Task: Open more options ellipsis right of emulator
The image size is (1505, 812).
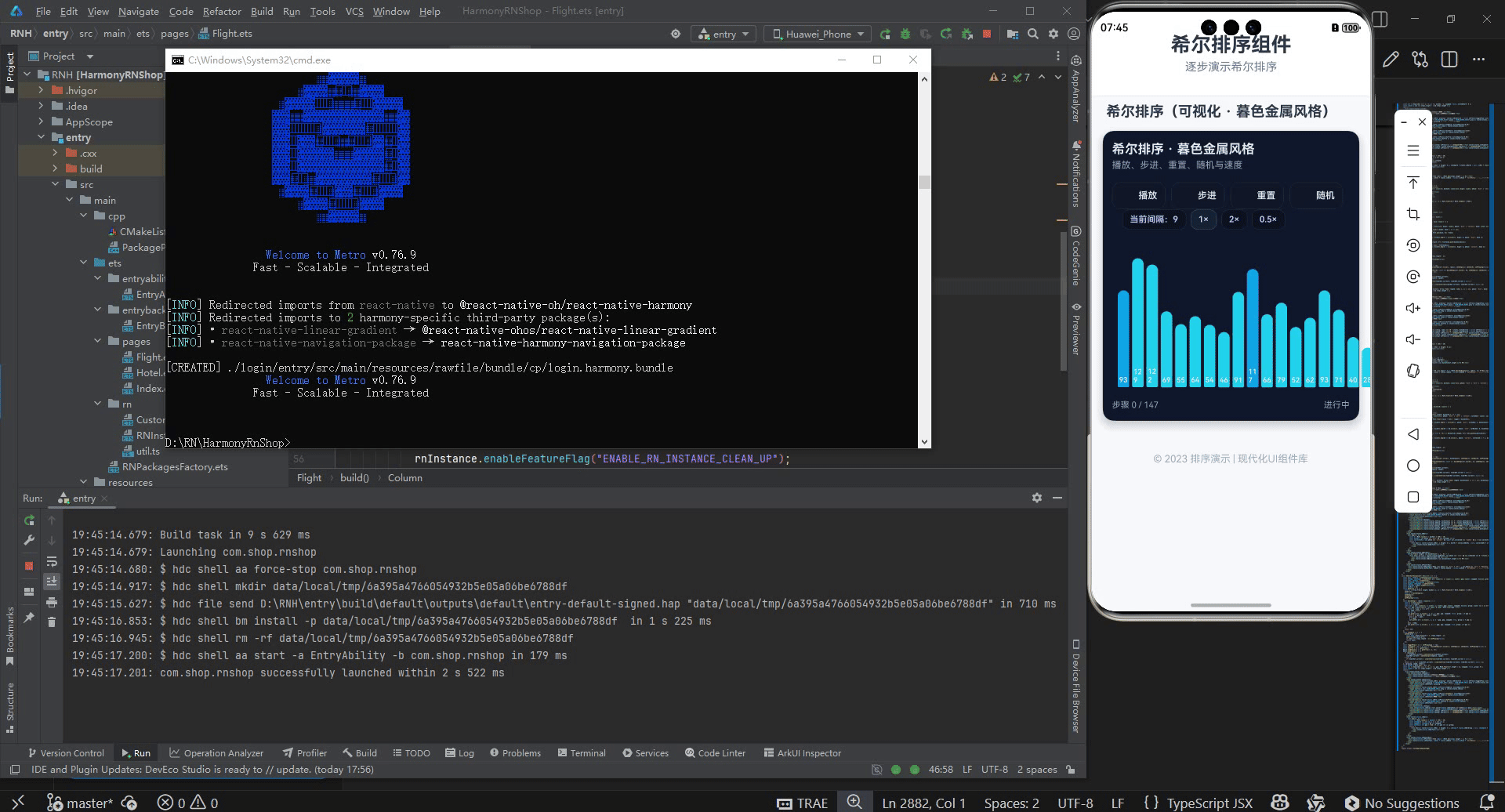Action: click(x=1479, y=60)
